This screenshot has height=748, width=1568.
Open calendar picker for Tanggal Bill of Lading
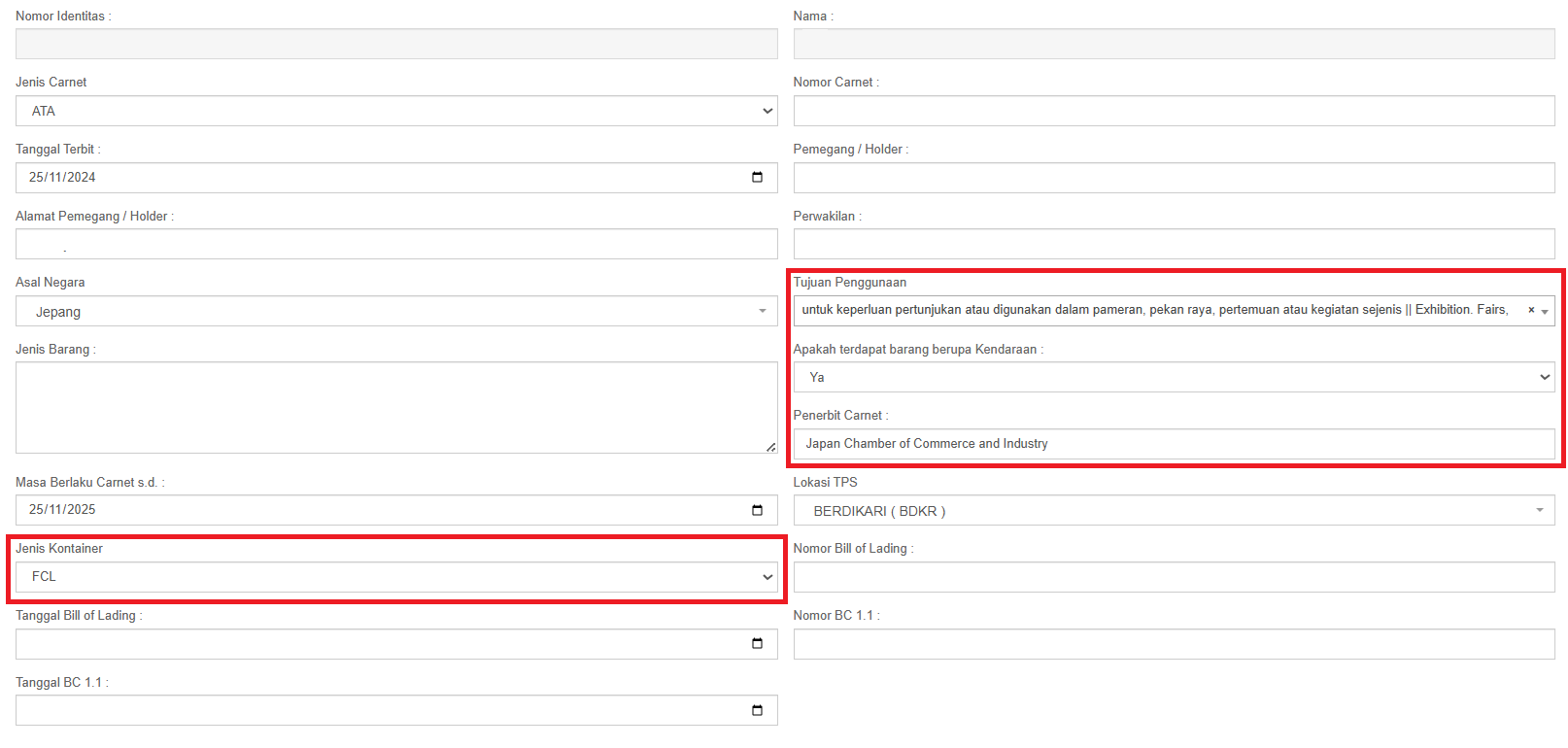[757, 644]
